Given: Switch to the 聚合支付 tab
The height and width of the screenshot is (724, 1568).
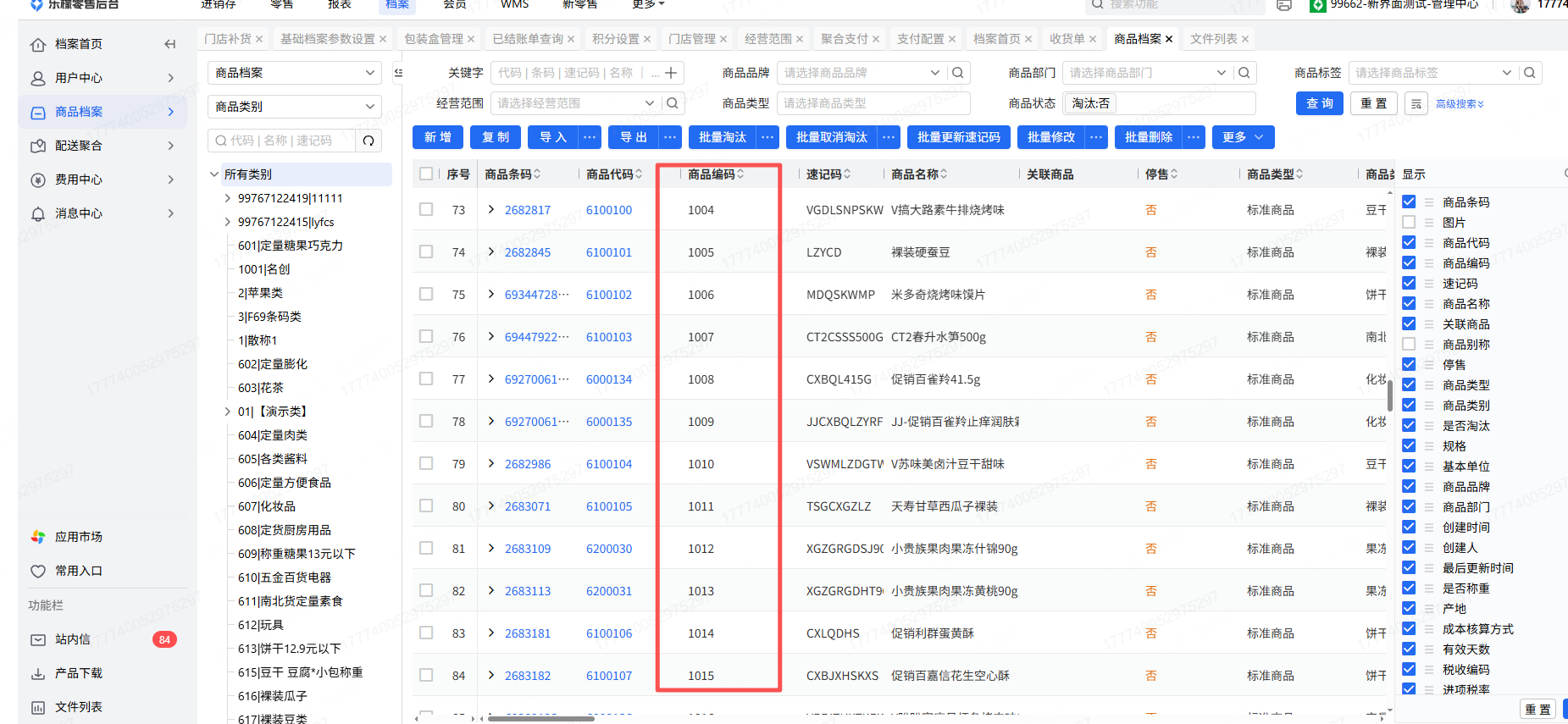Looking at the screenshot, I should point(844,39).
